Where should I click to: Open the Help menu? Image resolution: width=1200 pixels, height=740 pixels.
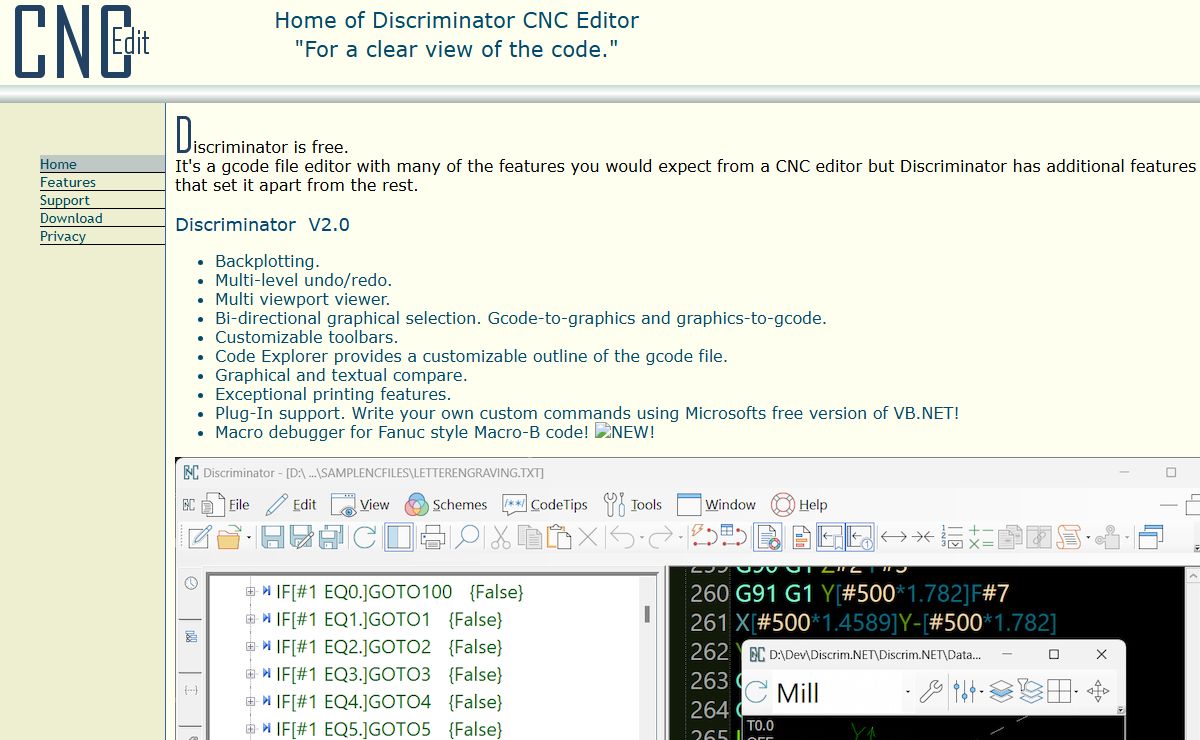pos(799,504)
